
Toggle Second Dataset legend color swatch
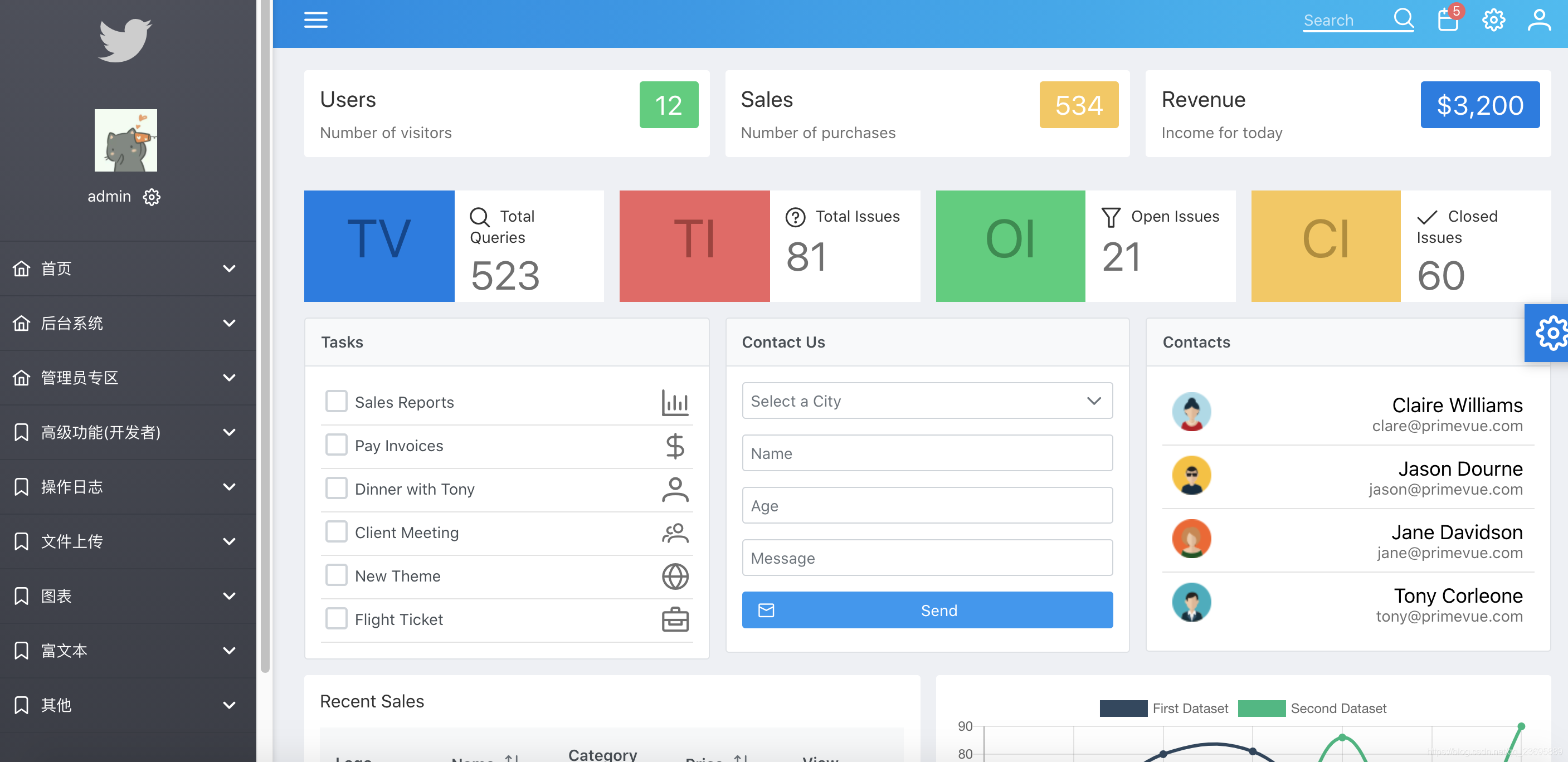[x=1262, y=709]
